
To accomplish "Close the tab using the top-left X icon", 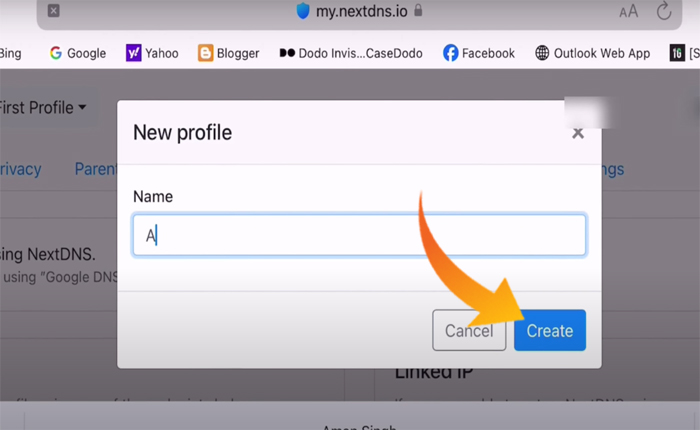I will (x=53, y=11).
